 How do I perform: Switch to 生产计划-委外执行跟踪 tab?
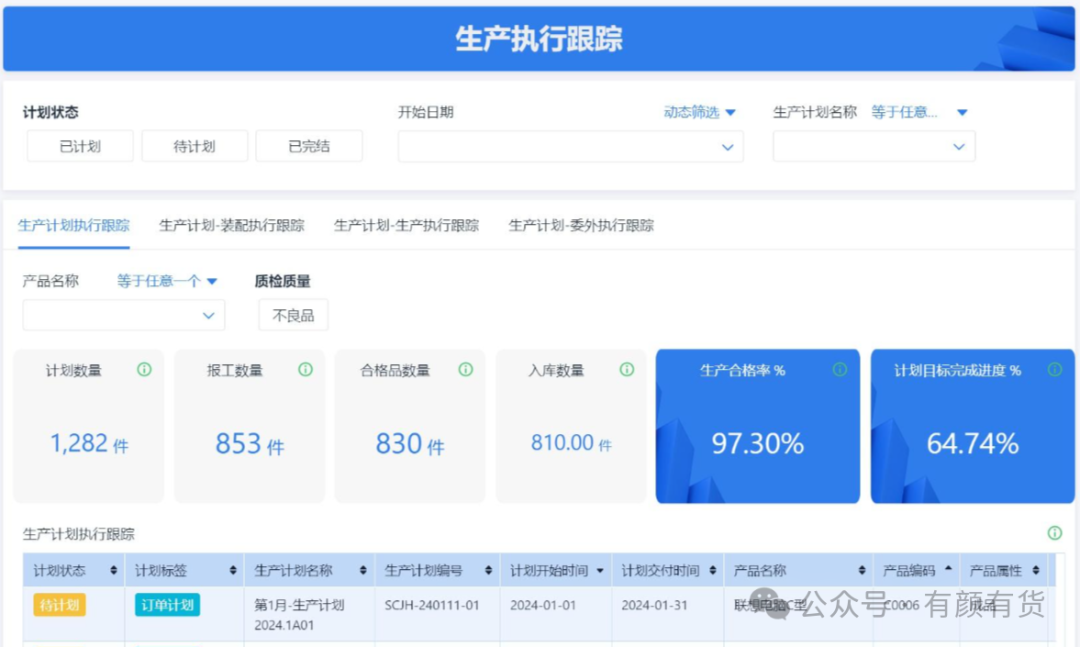pos(581,226)
